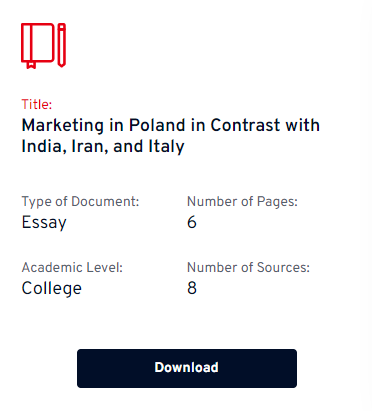Click the word "Italy" in the title
372x411 pixels.
click(166, 147)
